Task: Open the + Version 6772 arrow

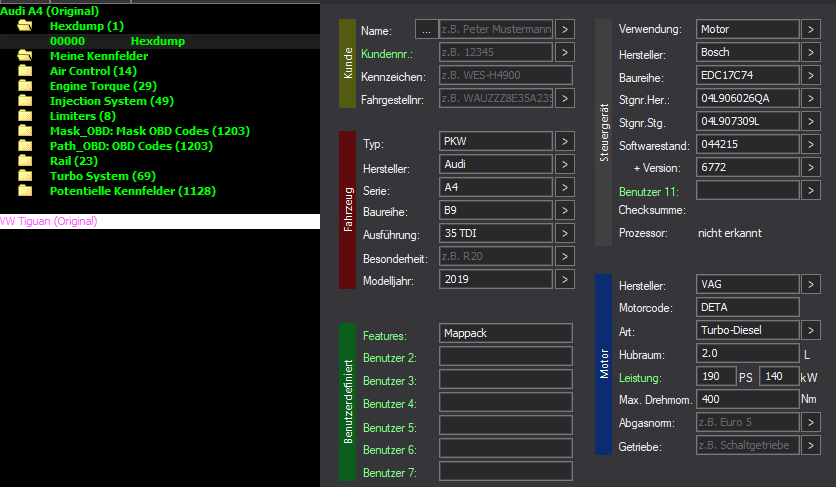Action: click(x=810, y=167)
